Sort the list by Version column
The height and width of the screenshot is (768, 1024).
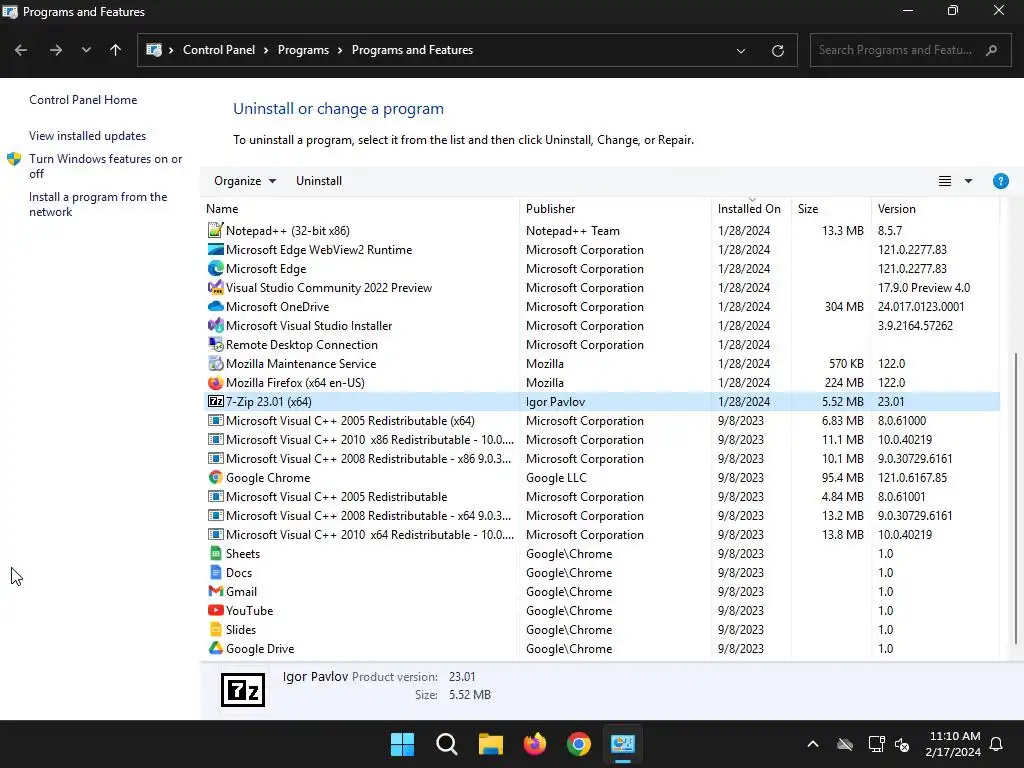point(935,209)
